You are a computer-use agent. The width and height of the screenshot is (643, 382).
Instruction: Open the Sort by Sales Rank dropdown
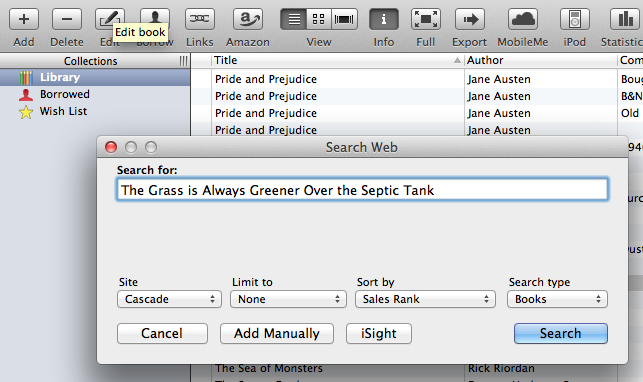pyautogui.click(x=425, y=299)
